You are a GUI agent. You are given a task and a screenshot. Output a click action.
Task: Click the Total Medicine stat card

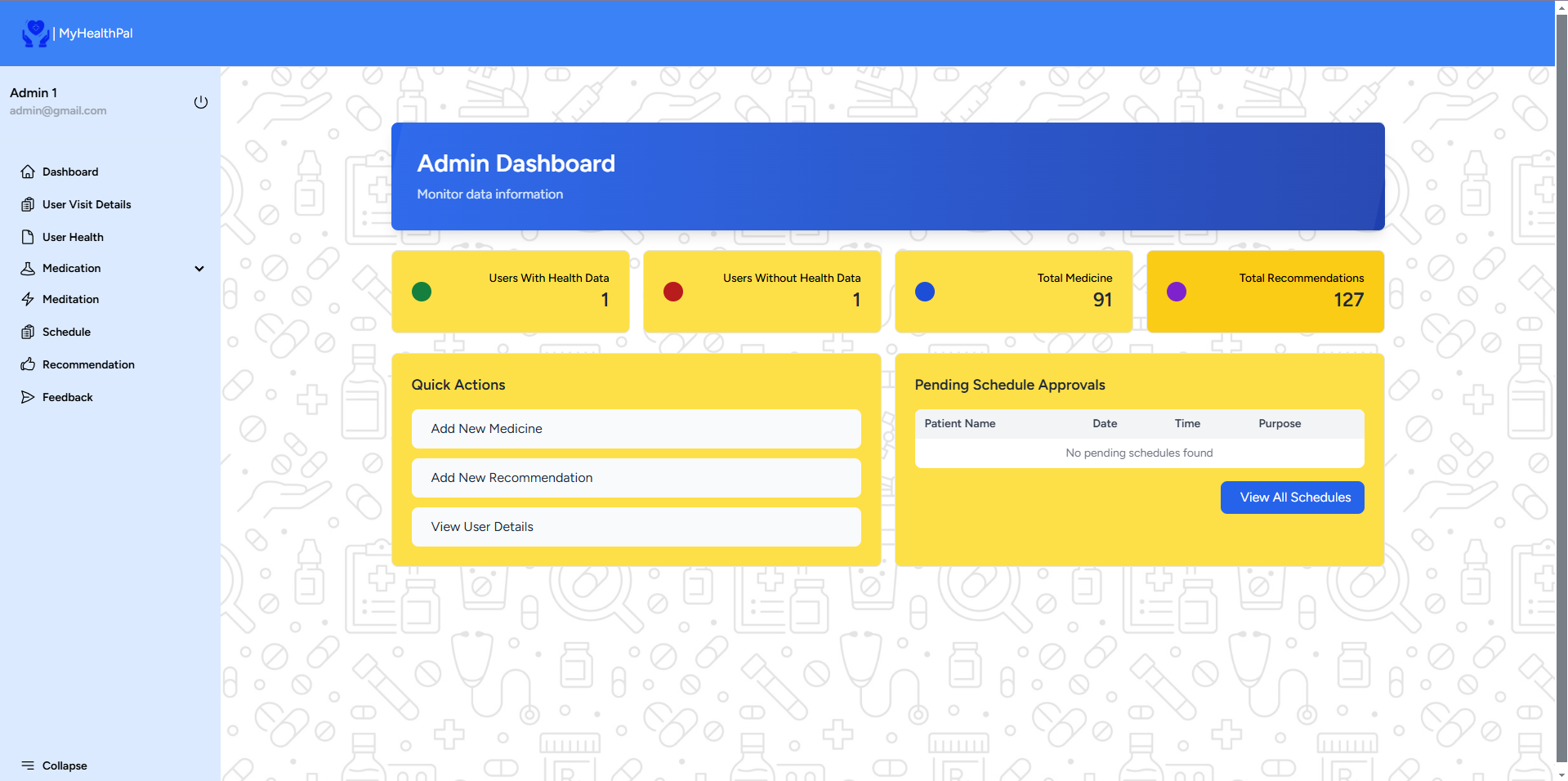pyautogui.click(x=1013, y=292)
